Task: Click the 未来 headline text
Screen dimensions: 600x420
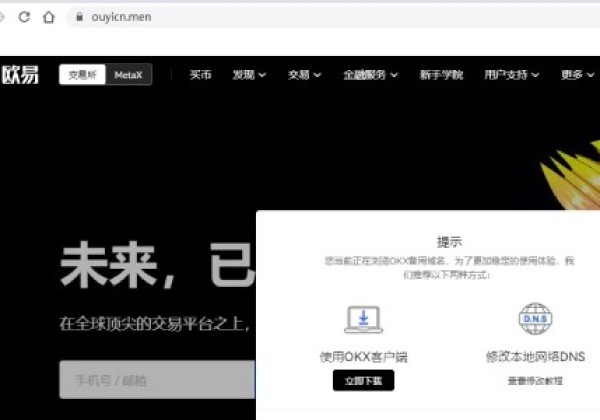Action: point(109,265)
